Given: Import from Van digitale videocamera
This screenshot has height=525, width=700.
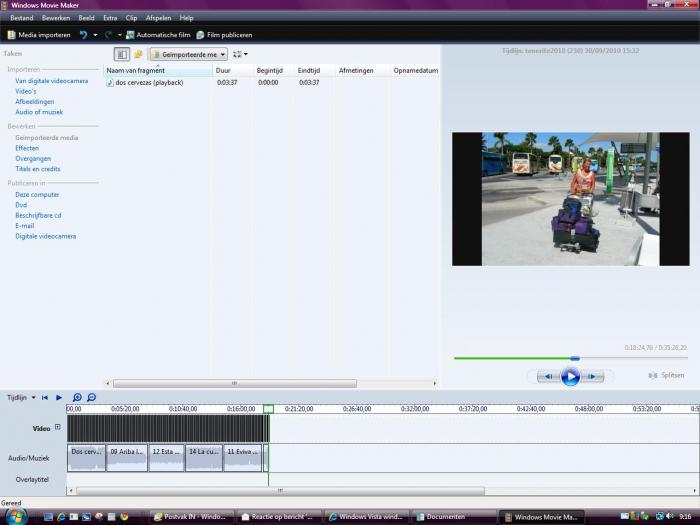Looking at the screenshot, I should coord(51,81).
